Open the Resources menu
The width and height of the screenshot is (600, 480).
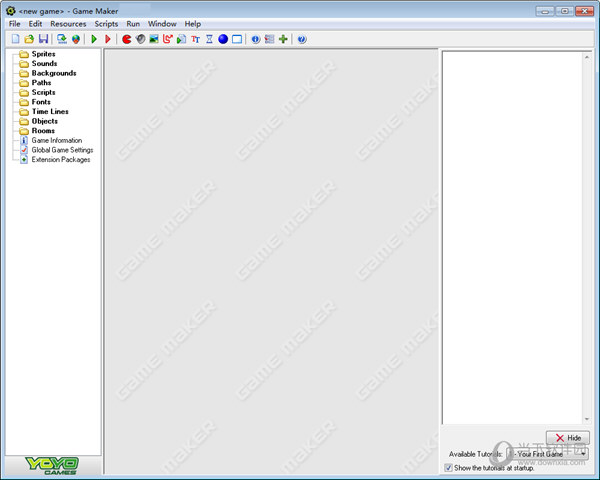click(68, 24)
